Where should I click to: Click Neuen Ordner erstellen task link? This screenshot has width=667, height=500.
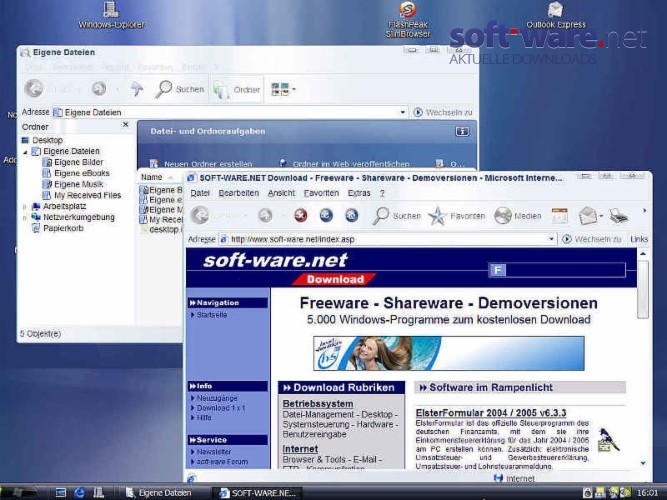pos(208,164)
